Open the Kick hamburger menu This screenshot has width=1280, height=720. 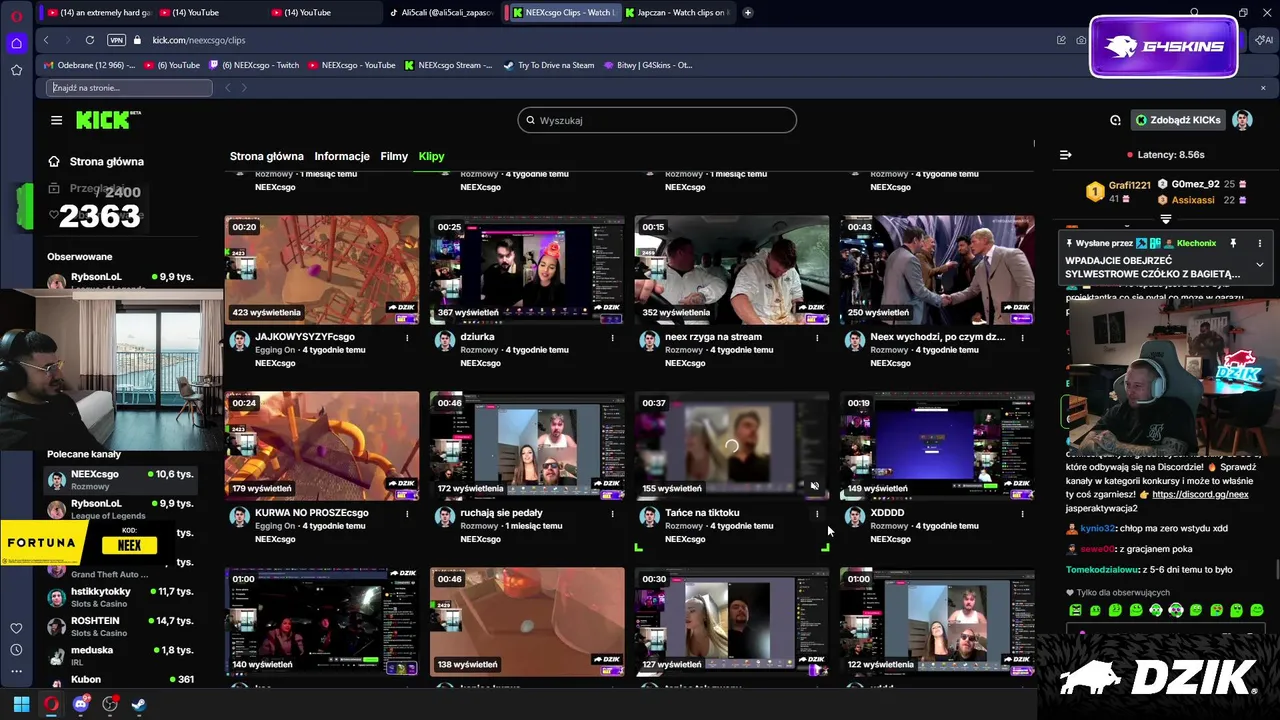point(56,120)
